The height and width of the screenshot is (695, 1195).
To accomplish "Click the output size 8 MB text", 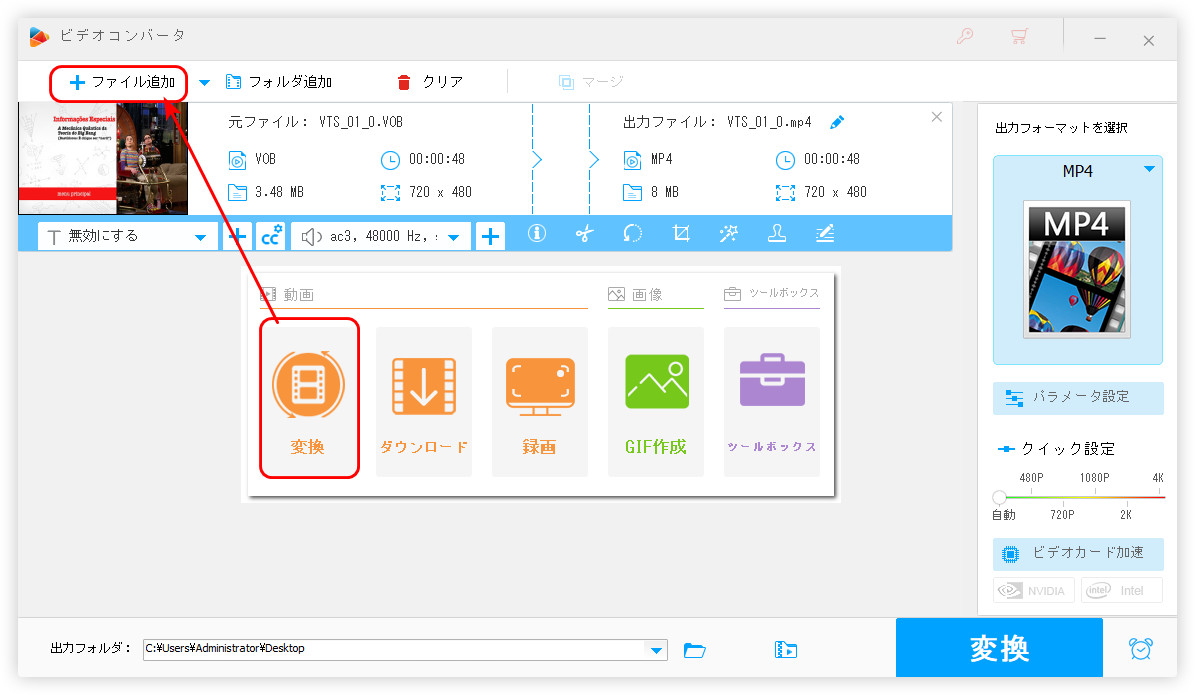I will tap(665, 192).
